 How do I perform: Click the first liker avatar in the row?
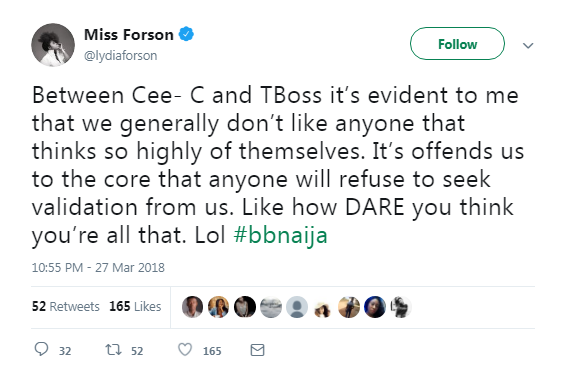(x=192, y=307)
